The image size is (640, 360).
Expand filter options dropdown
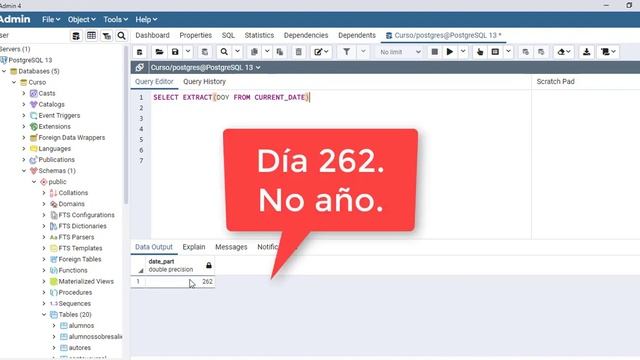(363, 52)
